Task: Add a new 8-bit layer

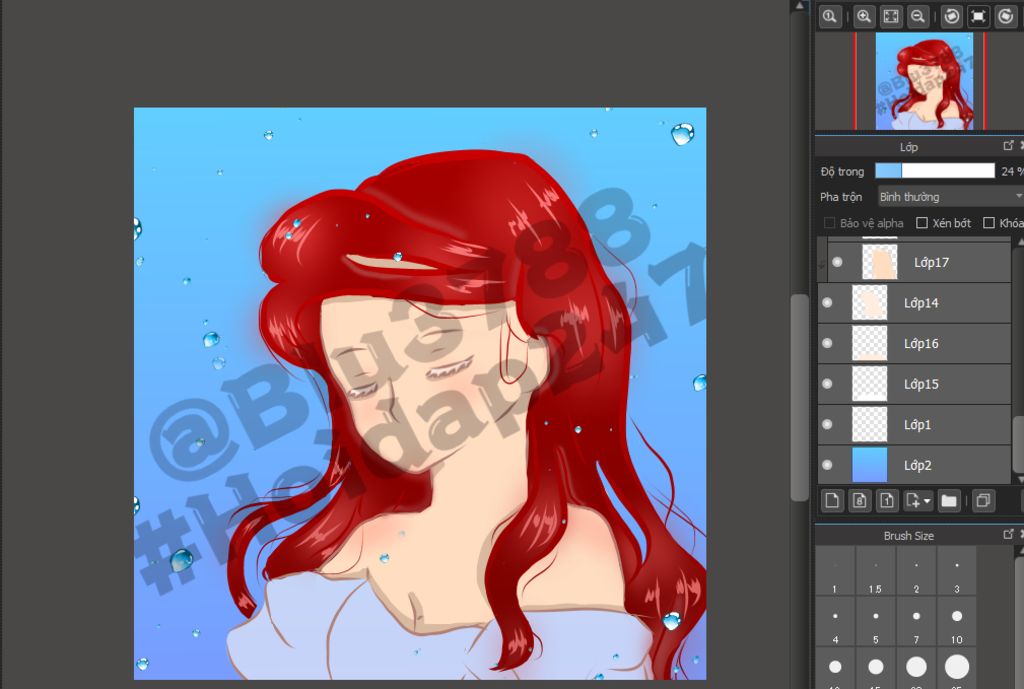Action: pos(859,501)
